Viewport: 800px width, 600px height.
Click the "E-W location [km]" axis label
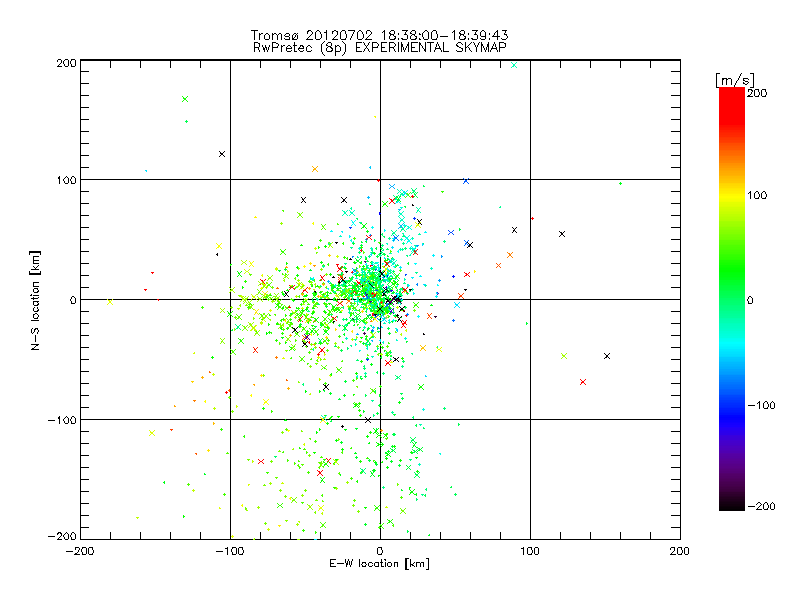(x=379, y=564)
